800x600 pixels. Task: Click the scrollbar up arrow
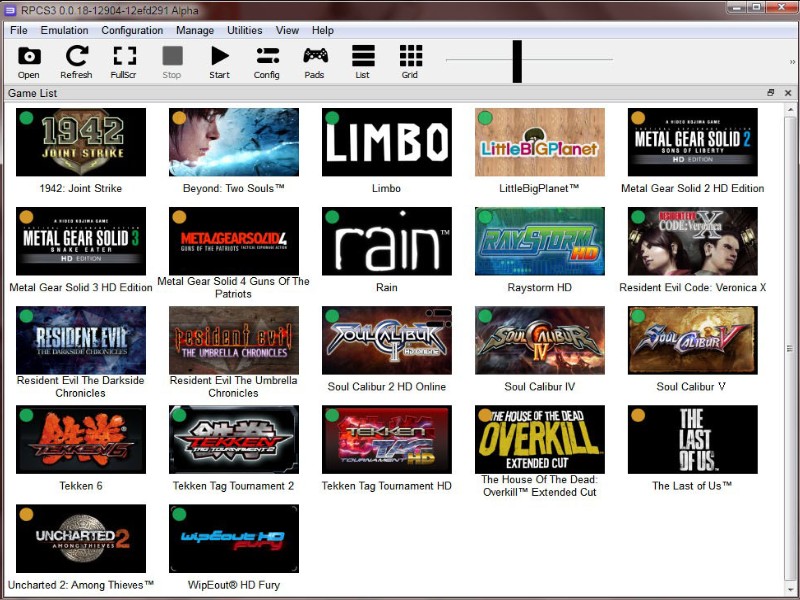(790, 109)
